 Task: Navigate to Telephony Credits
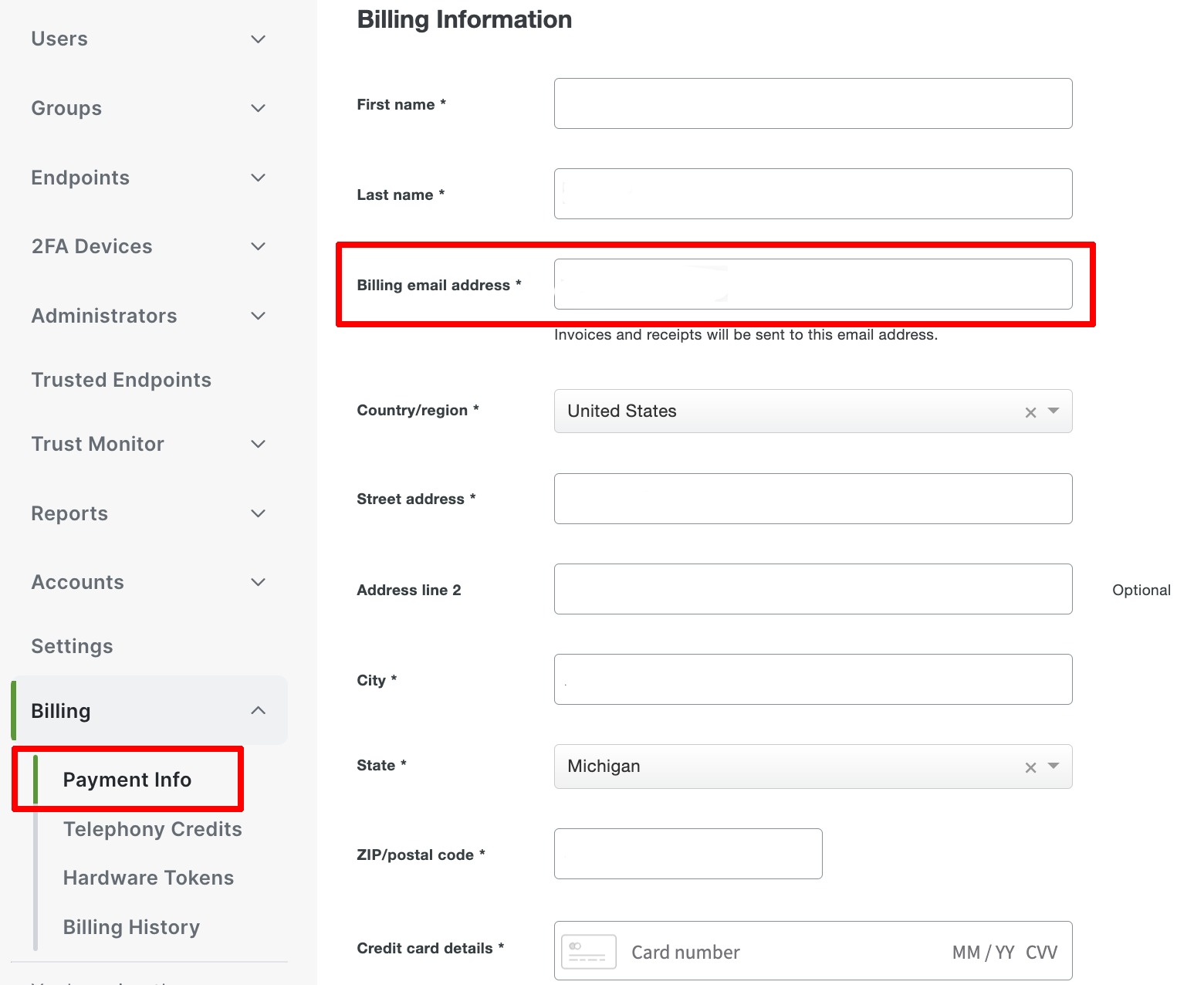(152, 829)
